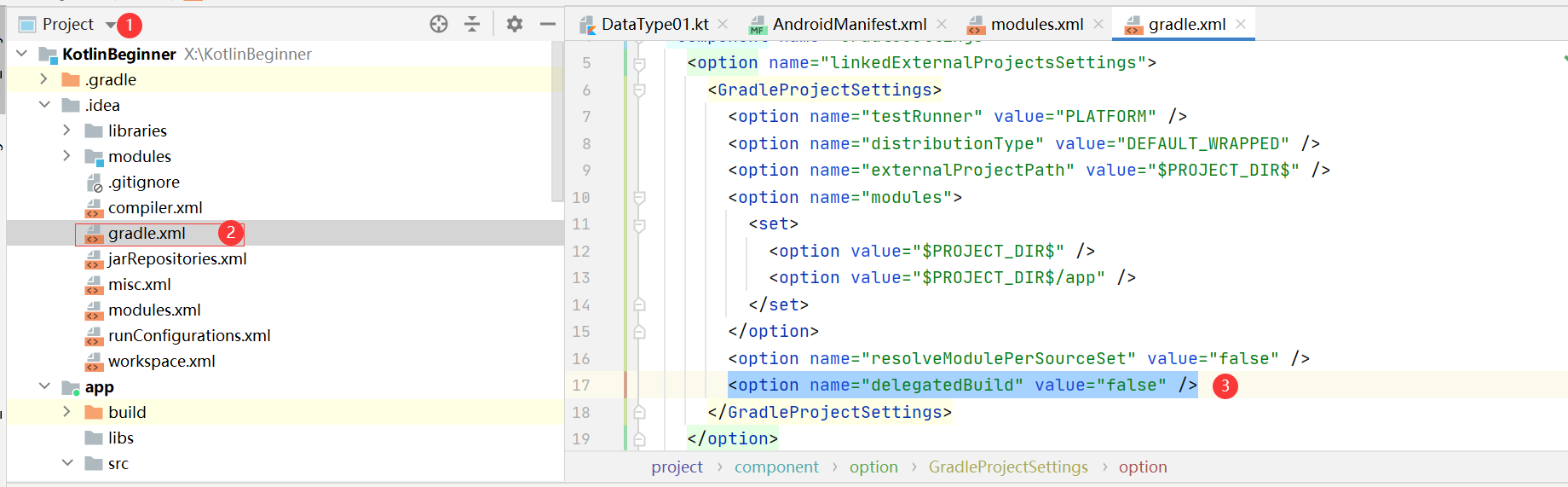Image resolution: width=1568 pixels, height=487 pixels.
Task: Click line number 17 in the gutter
Action: click(x=581, y=386)
